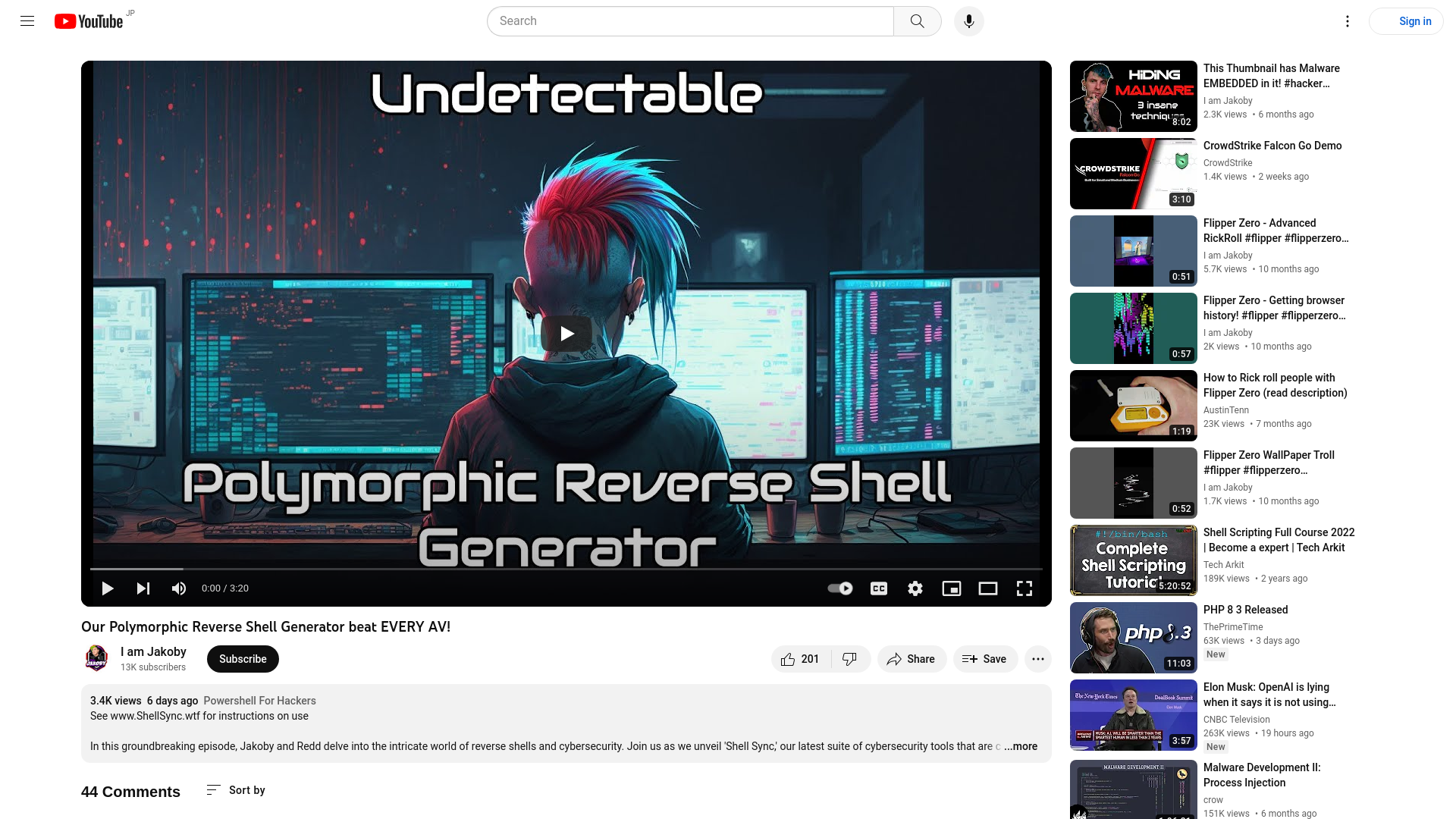The image size is (1456, 819).
Task: Open player settings gear
Action: [x=915, y=588]
